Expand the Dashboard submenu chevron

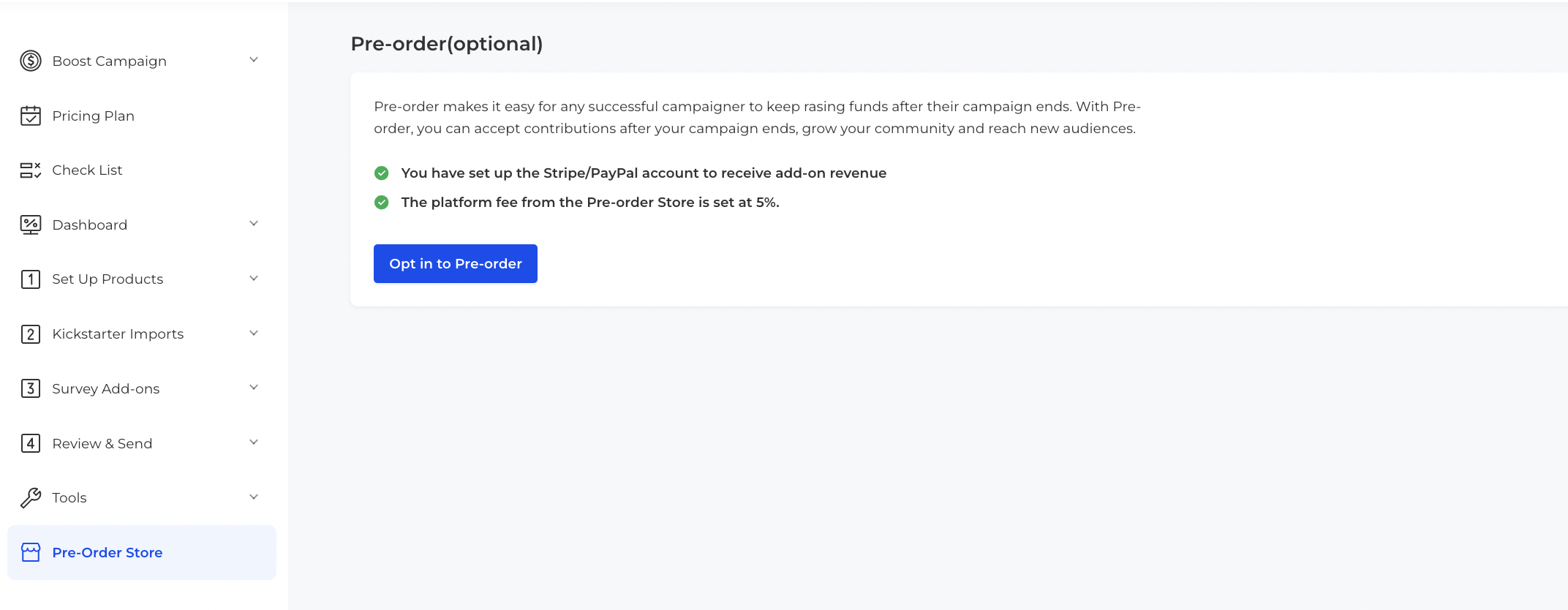pos(254,224)
